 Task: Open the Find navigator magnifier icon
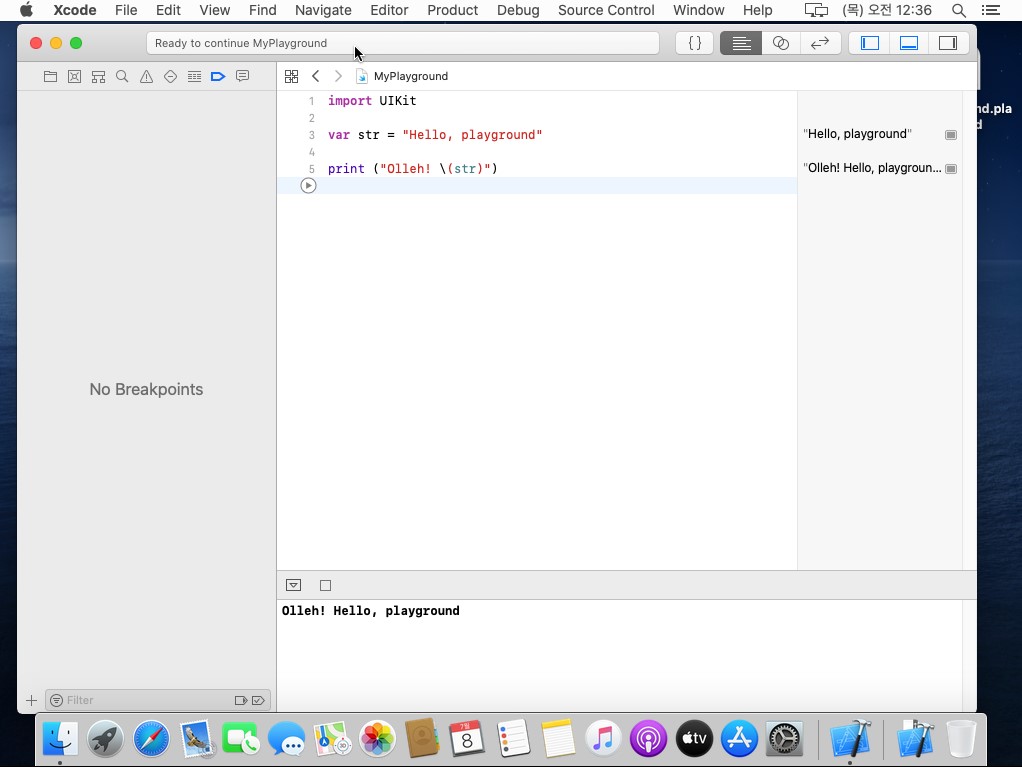tap(122, 76)
